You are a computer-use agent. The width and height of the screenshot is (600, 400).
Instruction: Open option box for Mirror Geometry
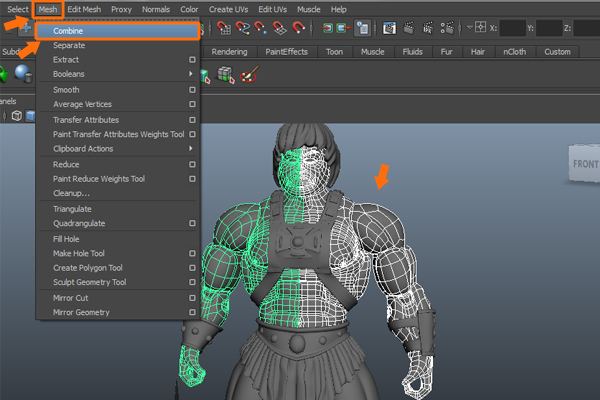coord(191,312)
